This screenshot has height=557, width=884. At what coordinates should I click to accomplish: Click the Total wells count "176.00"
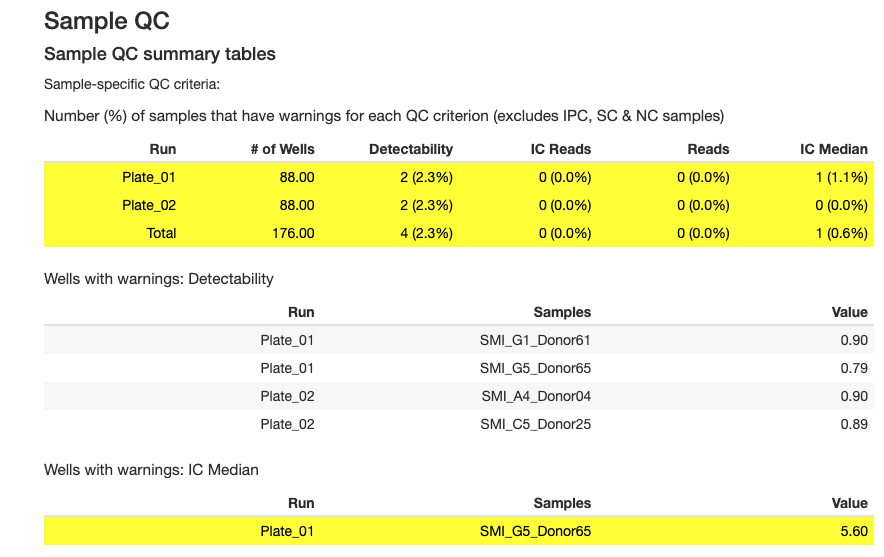pos(293,233)
